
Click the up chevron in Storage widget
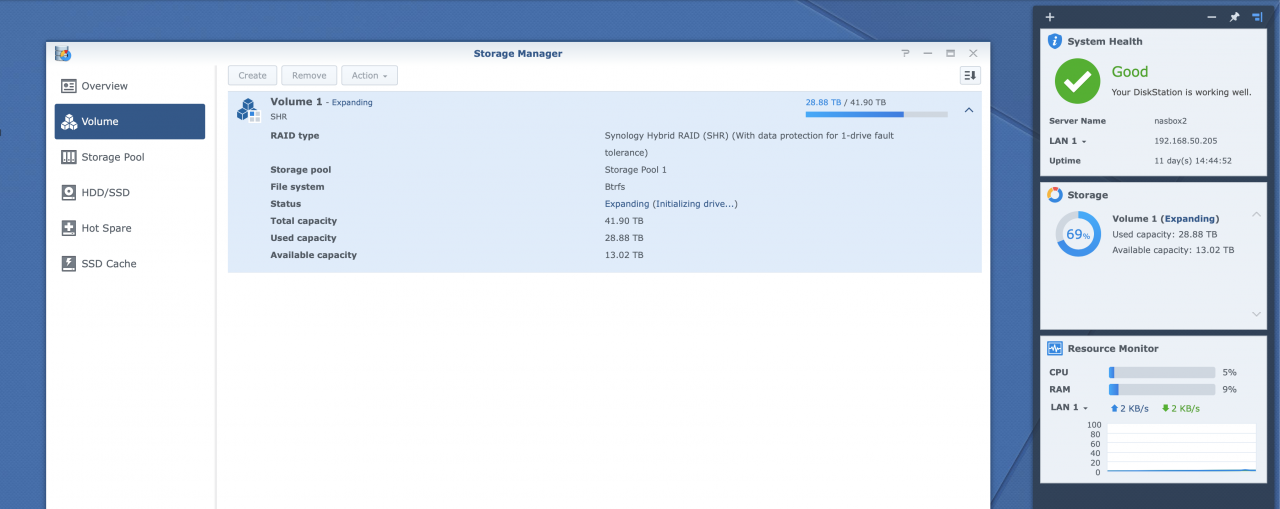coord(1257,215)
